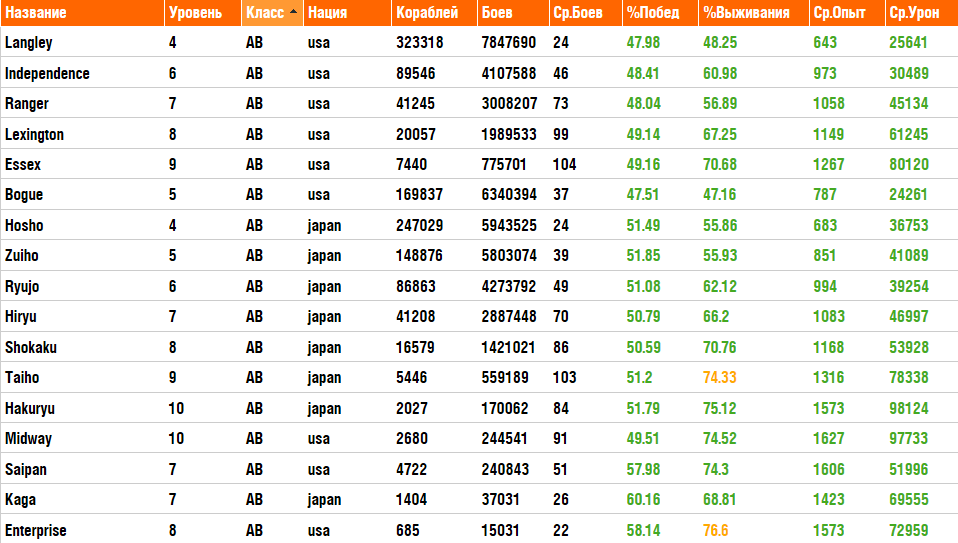Click Independence win rate 48.41
Viewport: 958px width, 543px height.
(643, 73)
